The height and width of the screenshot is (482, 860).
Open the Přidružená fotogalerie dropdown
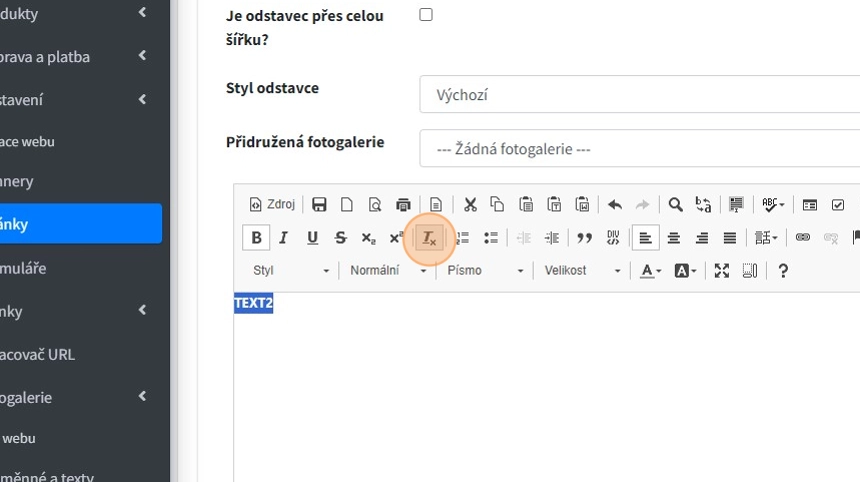[x=640, y=149]
